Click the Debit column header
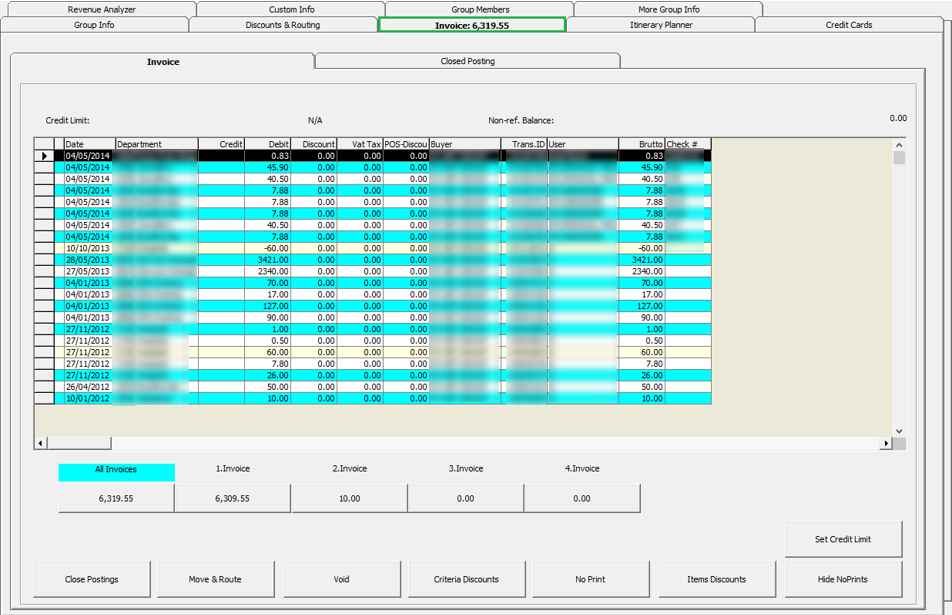The image size is (952, 615). pos(268,144)
